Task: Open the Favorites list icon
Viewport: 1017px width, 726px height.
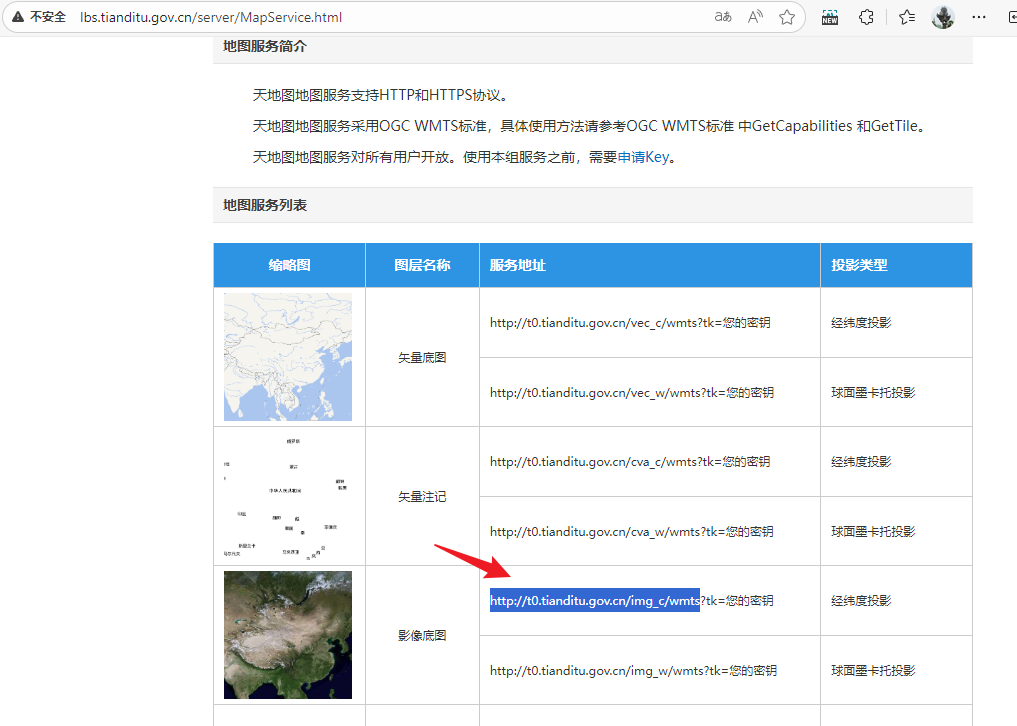Action: coord(906,17)
